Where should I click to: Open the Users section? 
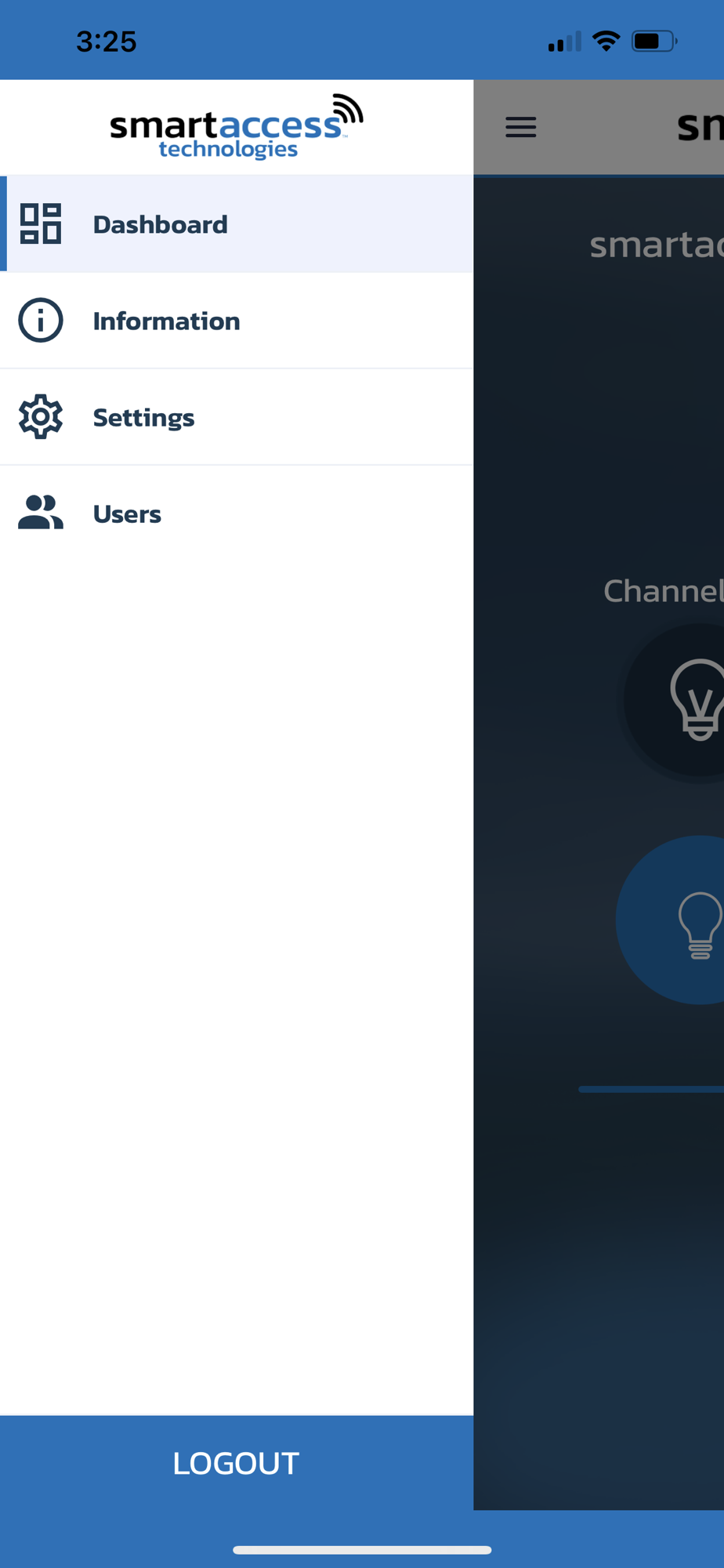[237, 514]
